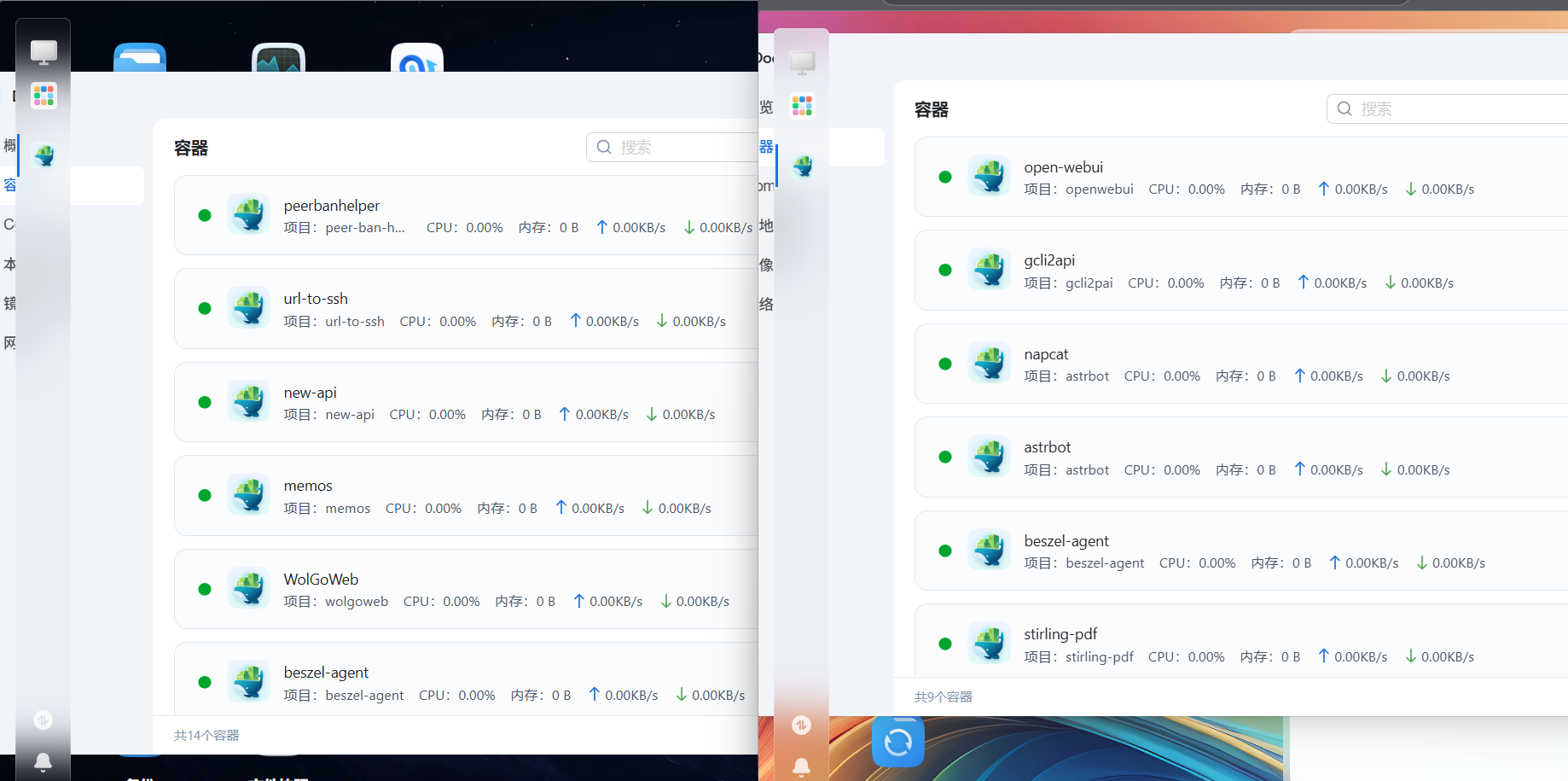The height and width of the screenshot is (781, 1568).
Task: Click the whale icon of the gcli2api container
Action: click(x=990, y=270)
